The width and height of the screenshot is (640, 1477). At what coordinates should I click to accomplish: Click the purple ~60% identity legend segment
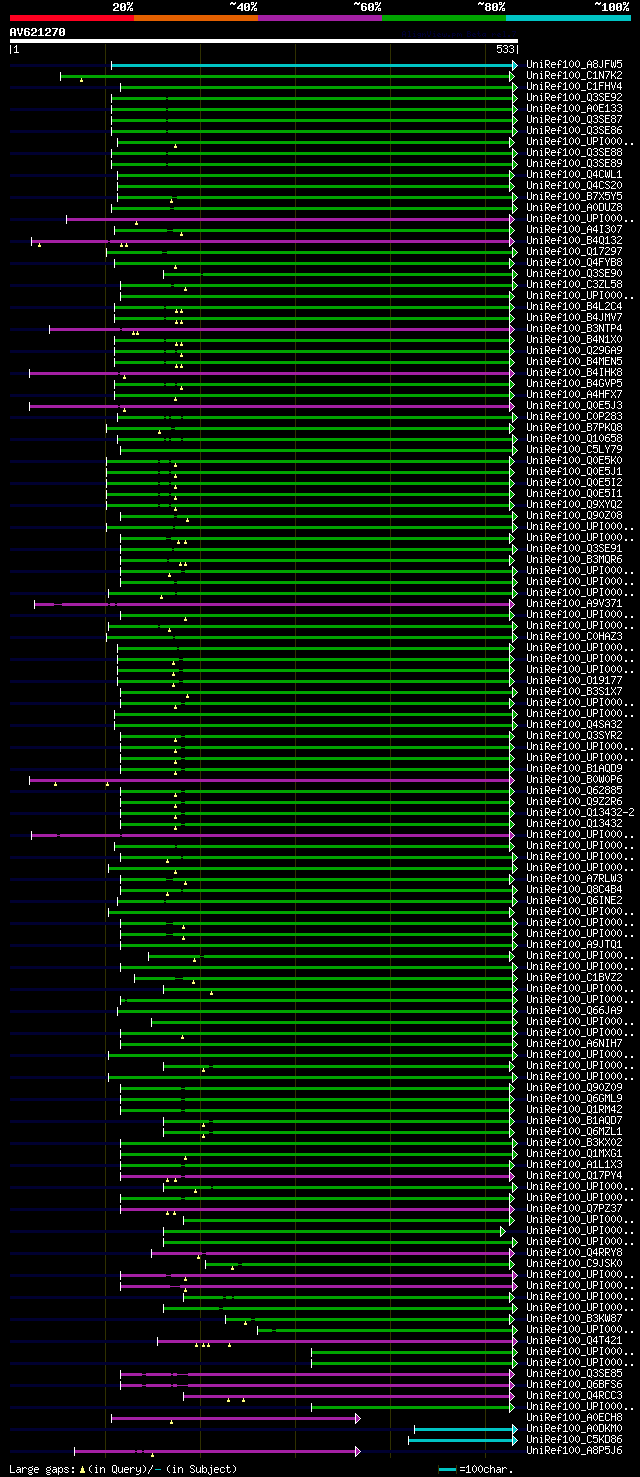click(x=320, y=17)
